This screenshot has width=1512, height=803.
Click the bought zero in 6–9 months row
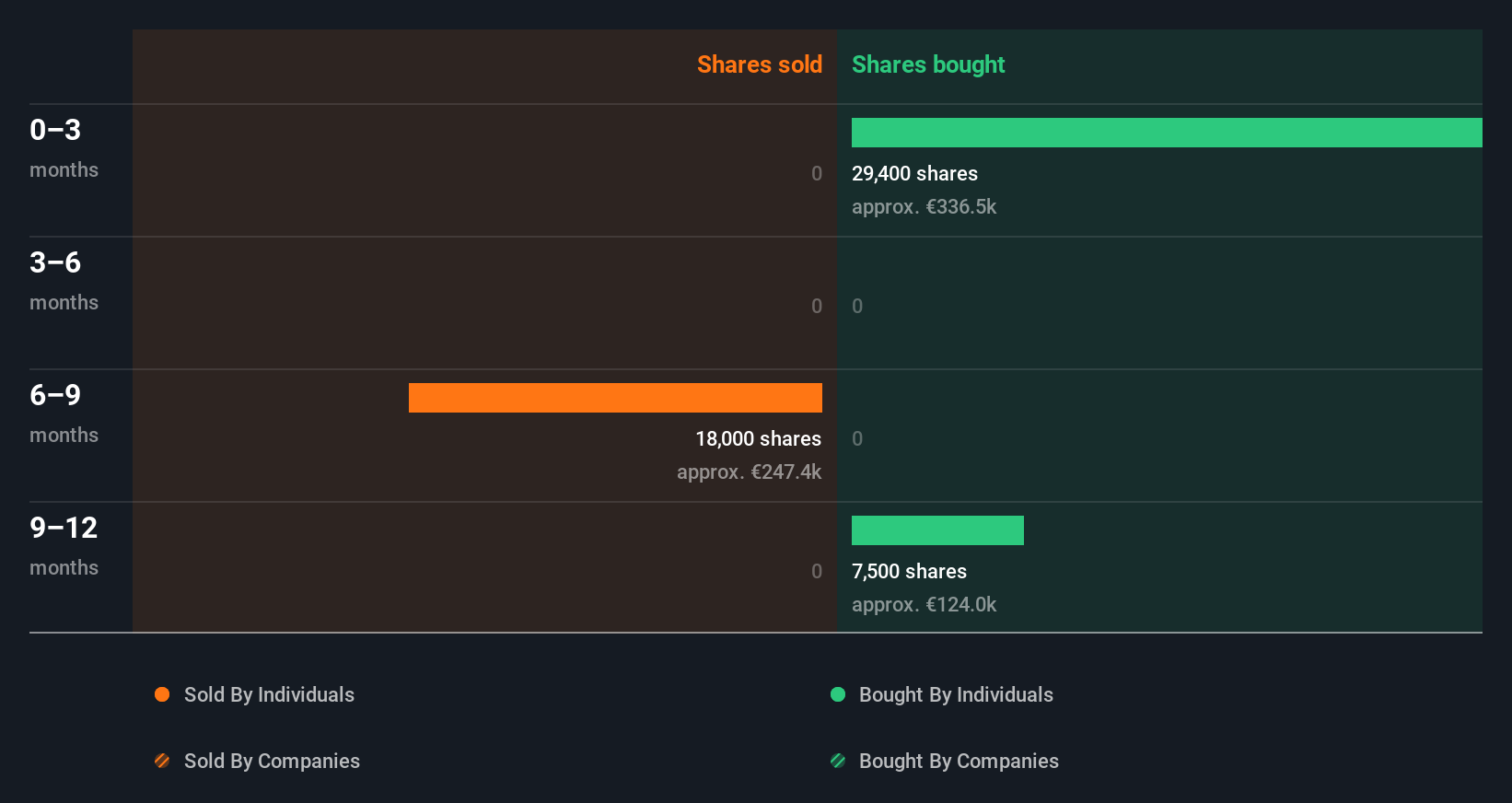point(857,439)
